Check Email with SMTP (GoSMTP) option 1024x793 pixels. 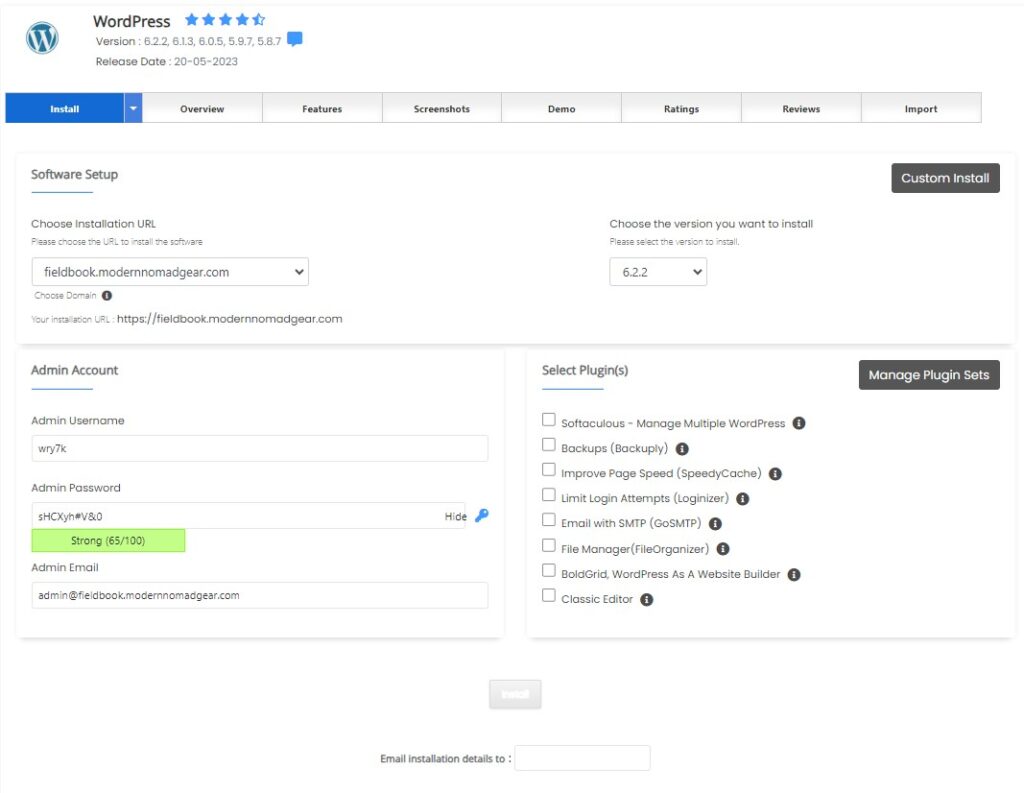(549, 520)
